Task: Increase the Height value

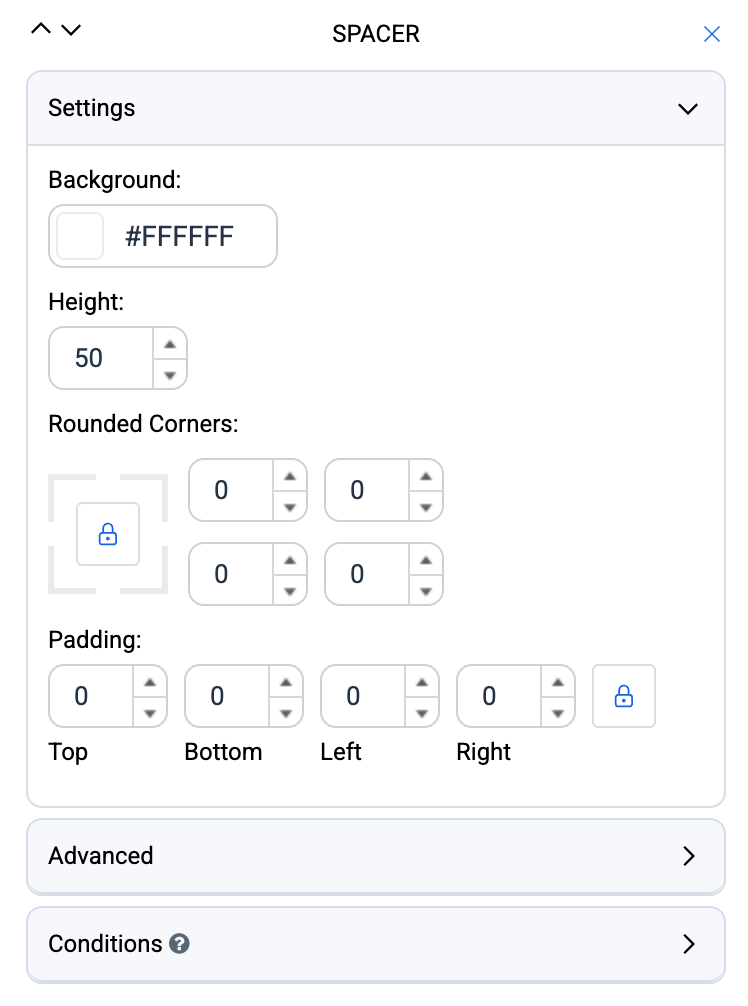Action: click(170, 345)
